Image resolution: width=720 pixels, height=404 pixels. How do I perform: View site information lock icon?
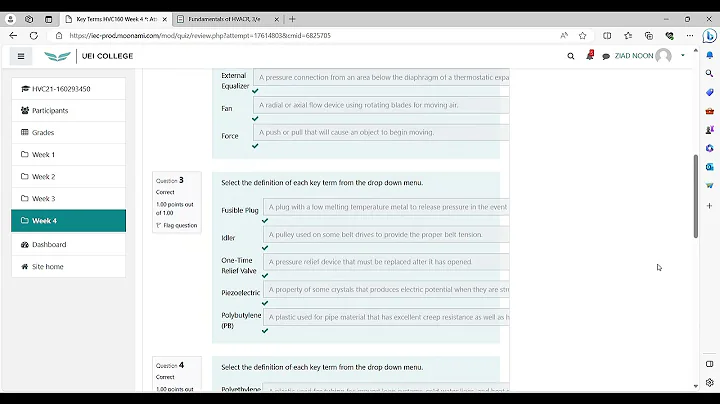point(59,35)
